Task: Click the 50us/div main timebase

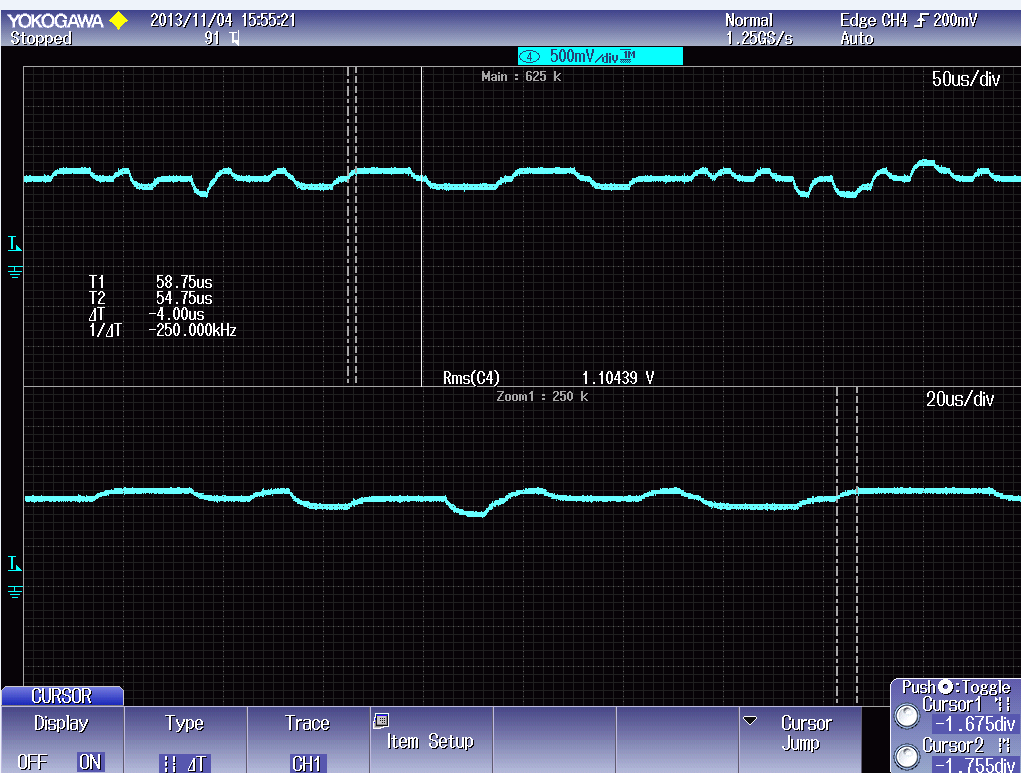Action: 966,79
